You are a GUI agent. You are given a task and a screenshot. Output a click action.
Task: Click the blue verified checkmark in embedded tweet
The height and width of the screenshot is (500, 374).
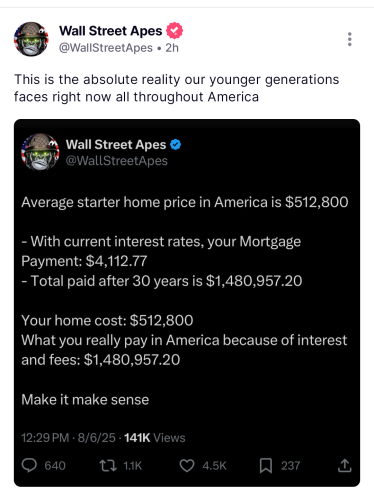[176, 145]
